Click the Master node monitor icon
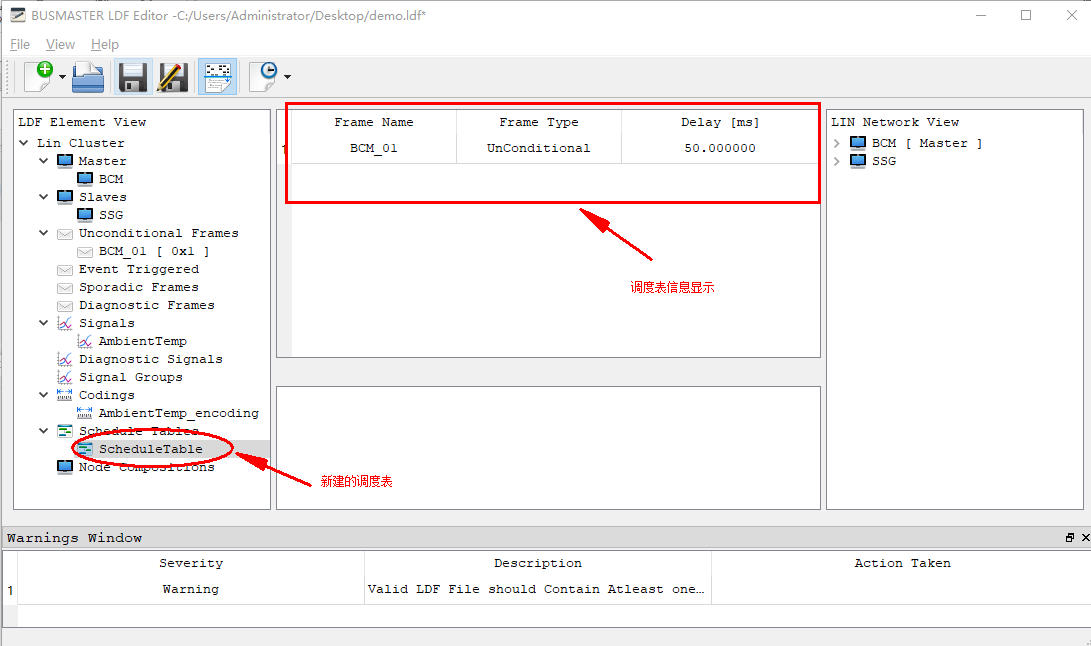The width and height of the screenshot is (1091, 646). click(65, 161)
